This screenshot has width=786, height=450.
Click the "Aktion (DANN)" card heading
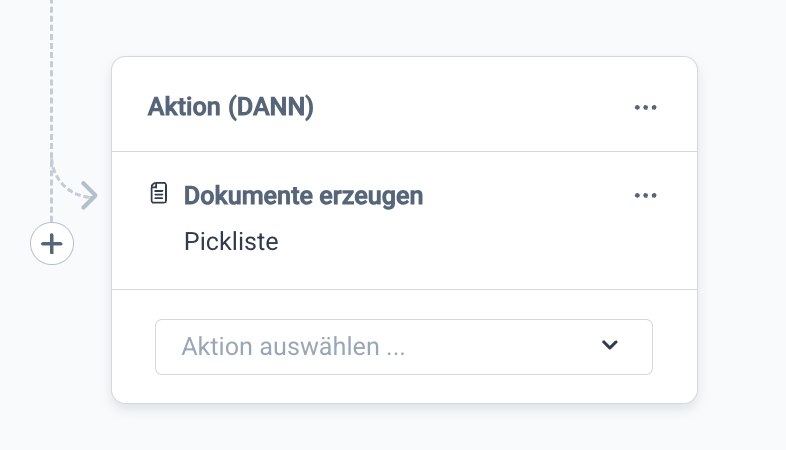(x=231, y=107)
